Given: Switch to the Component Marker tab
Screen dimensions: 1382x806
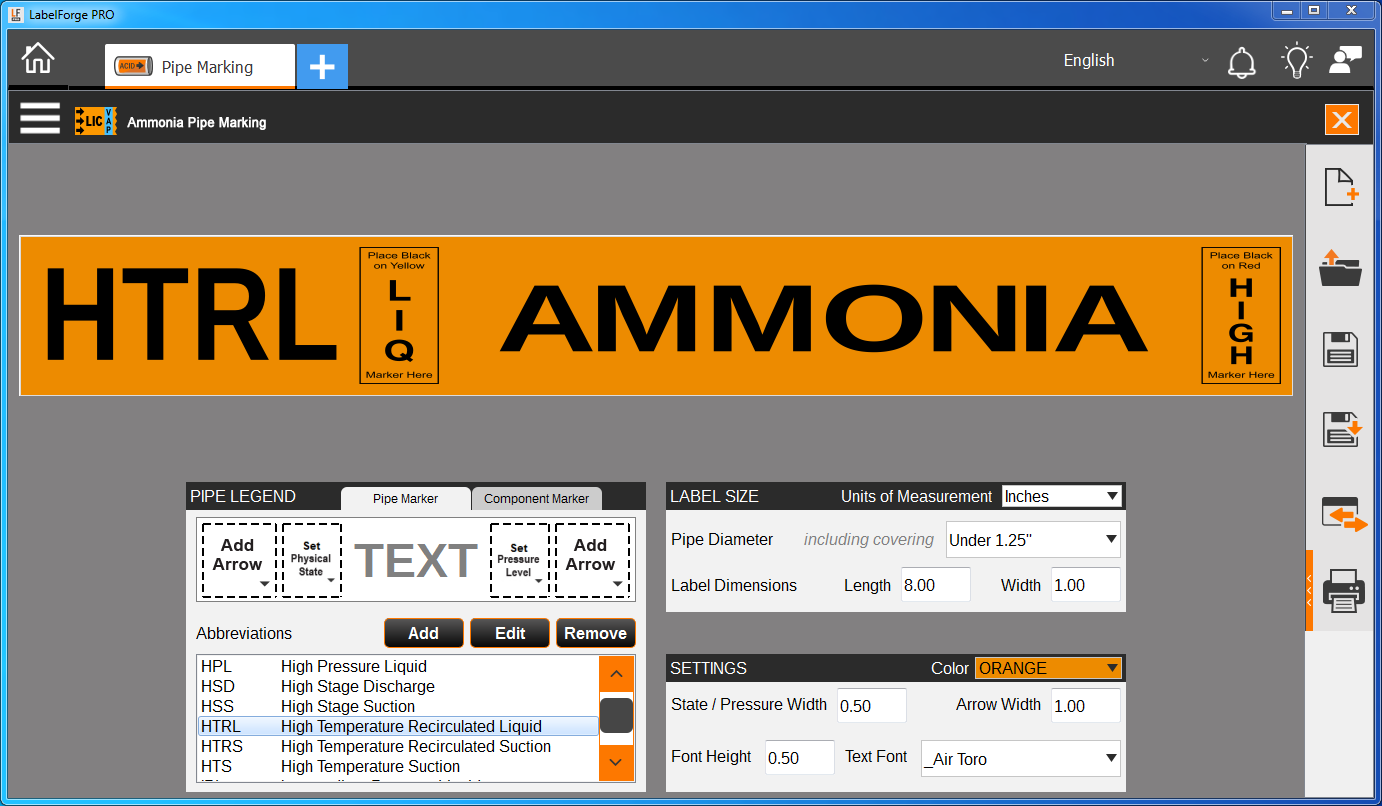Looking at the screenshot, I should click(x=537, y=498).
